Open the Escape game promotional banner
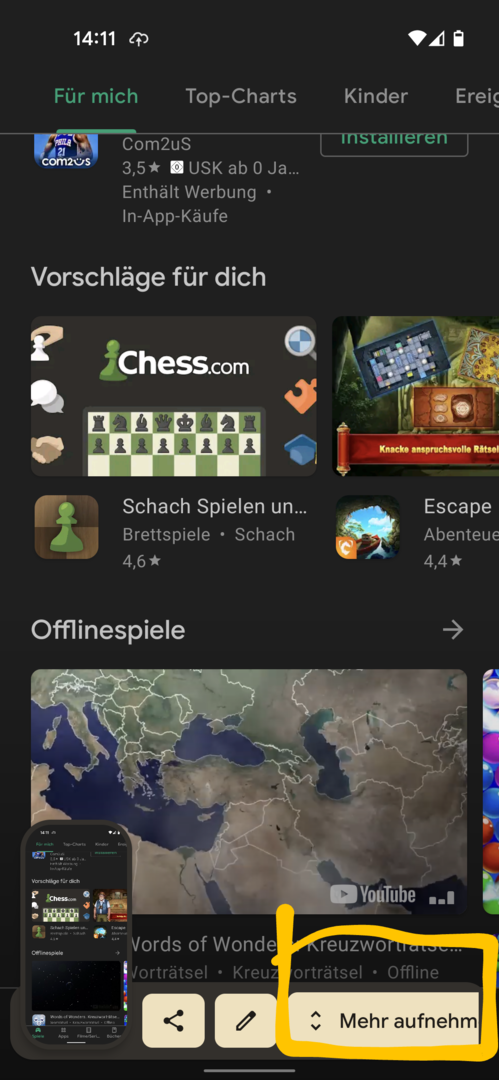The height and width of the screenshot is (1080, 499). (416, 396)
